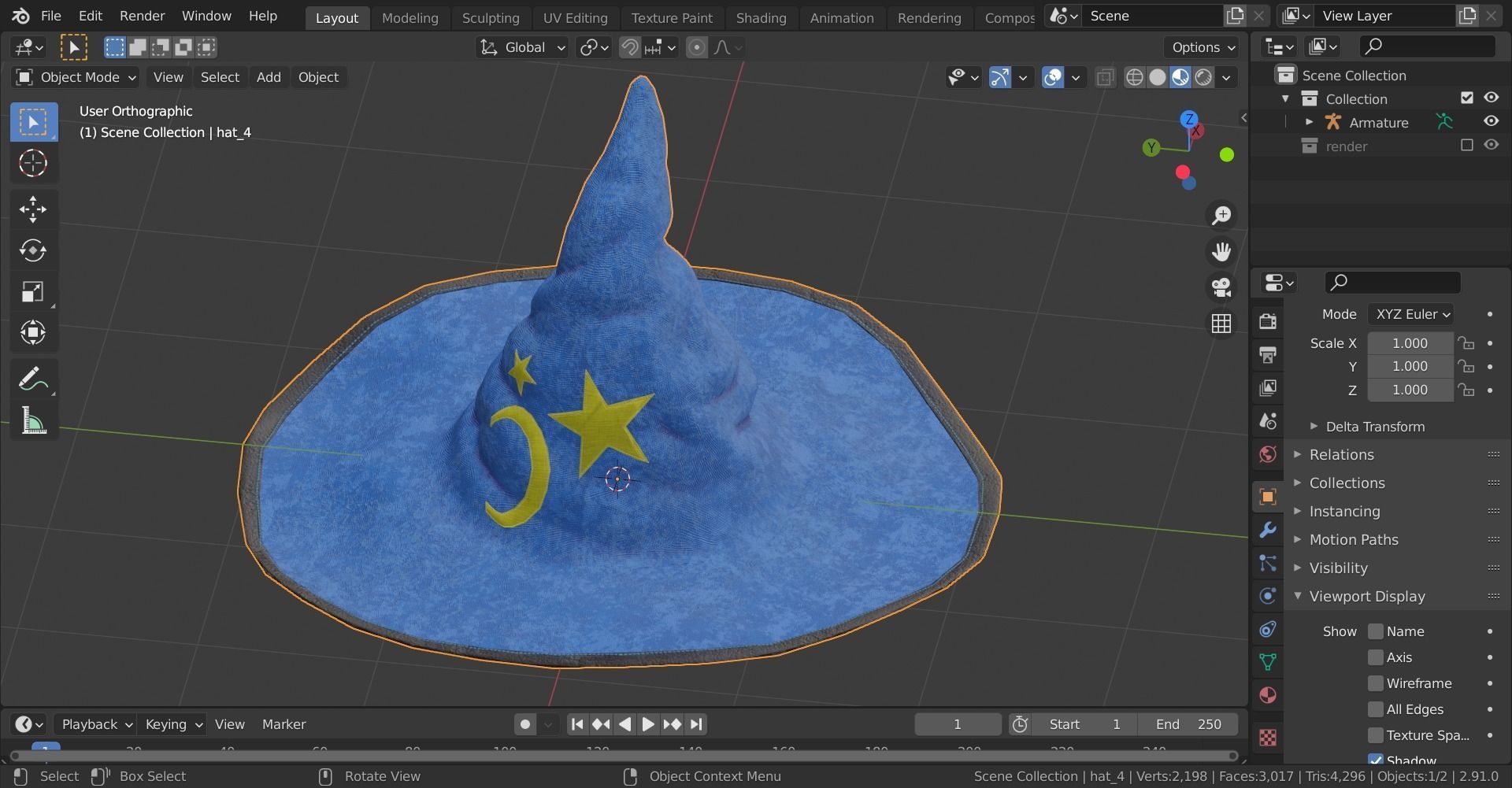
Task: Click the current frame number field
Action: tap(958, 724)
